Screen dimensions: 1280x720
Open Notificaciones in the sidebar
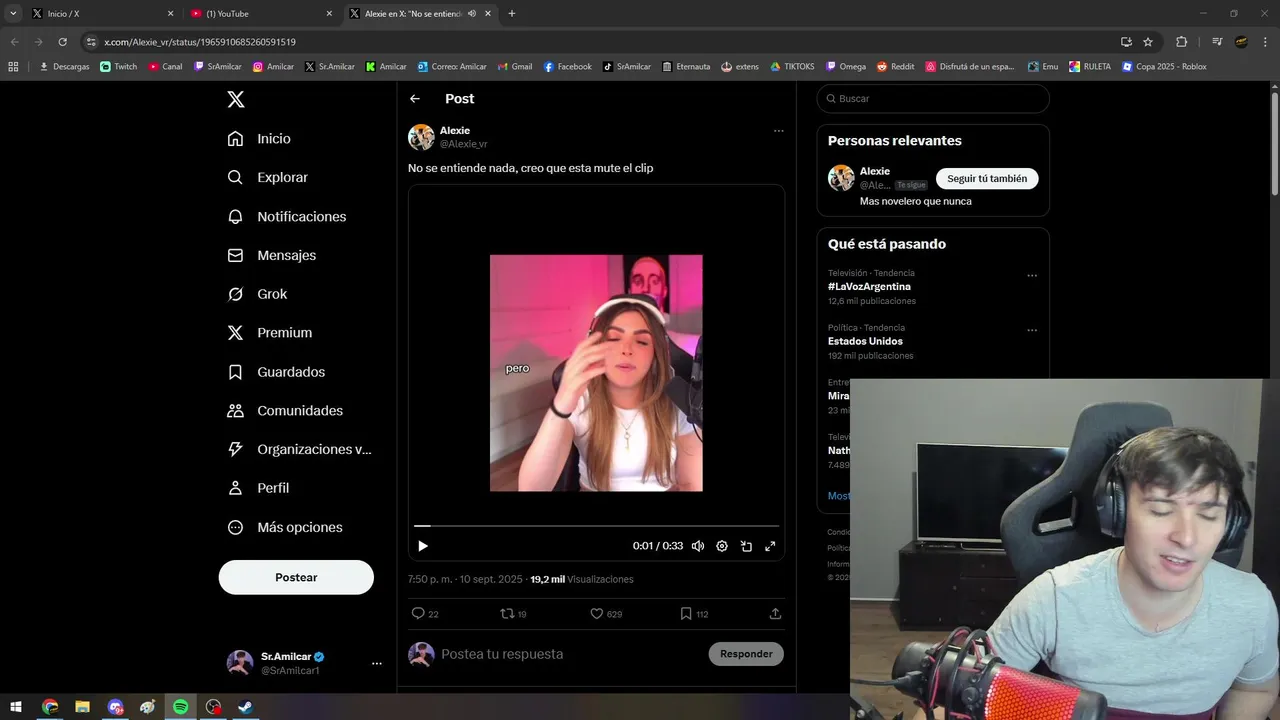[x=287, y=217]
